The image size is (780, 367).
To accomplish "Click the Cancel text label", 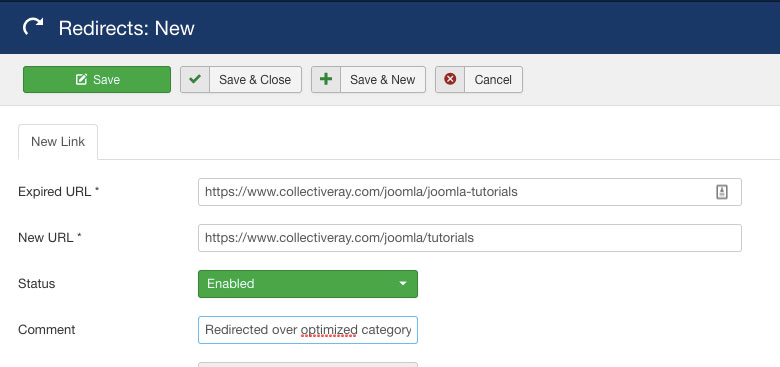I will pos(493,80).
